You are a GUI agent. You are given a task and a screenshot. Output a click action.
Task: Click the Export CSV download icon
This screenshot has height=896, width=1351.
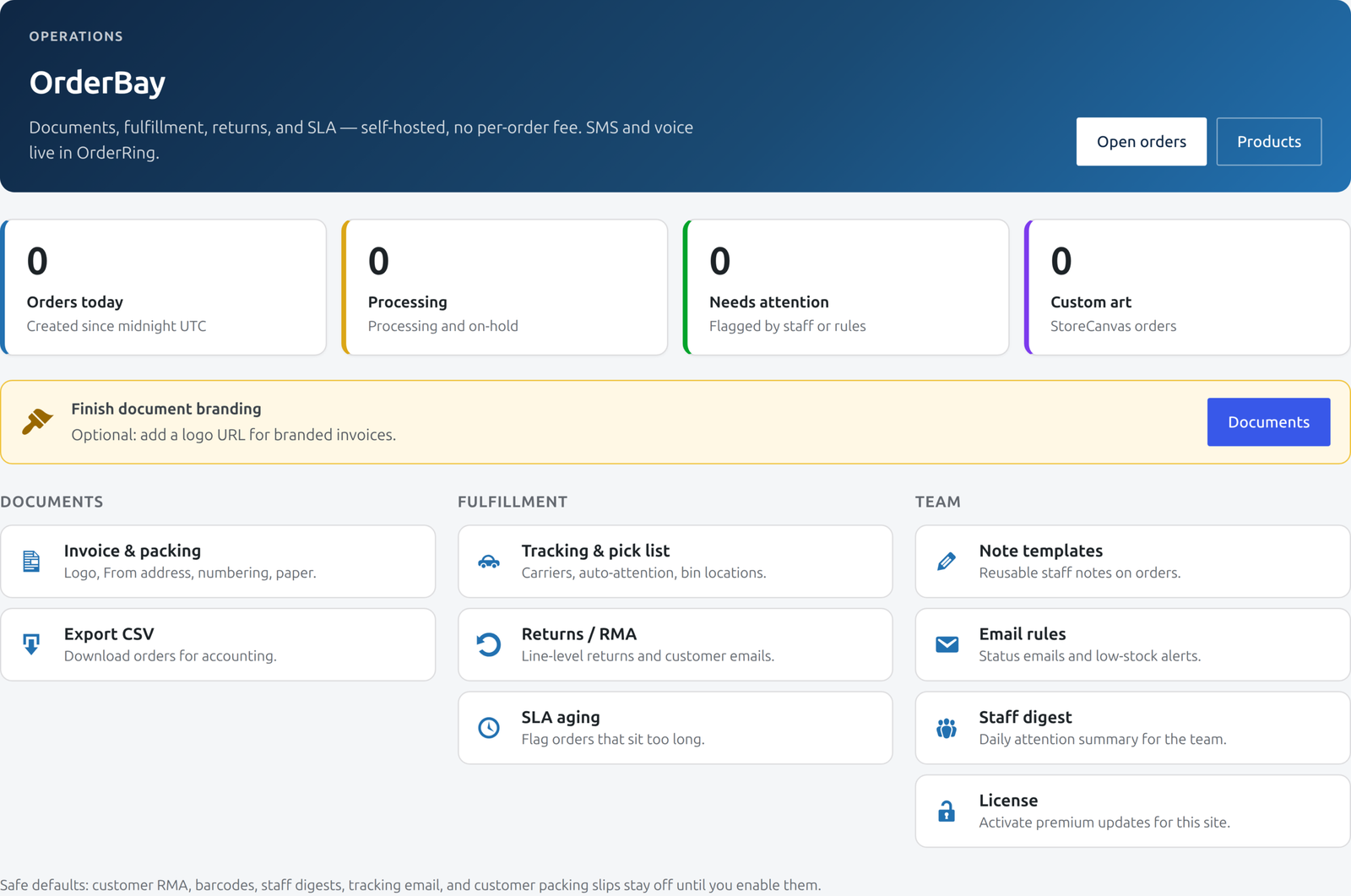pyautogui.click(x=31, y=644)
